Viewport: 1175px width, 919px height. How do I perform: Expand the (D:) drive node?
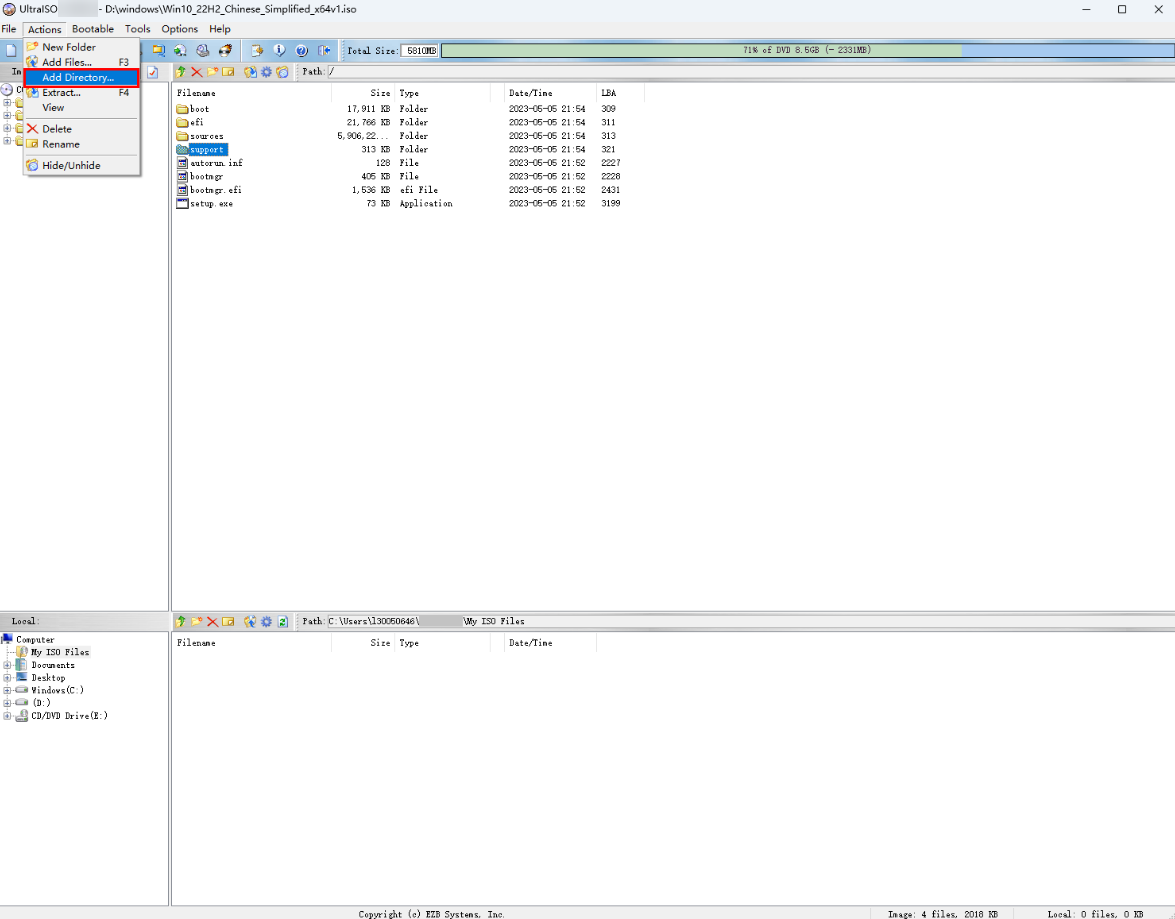click(x=7, y=703)
